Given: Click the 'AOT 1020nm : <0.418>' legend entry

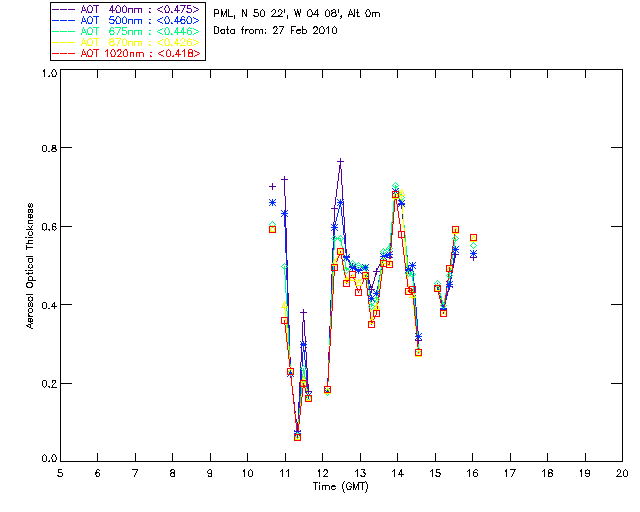Looking at the screenshot, I should point(127,53).
